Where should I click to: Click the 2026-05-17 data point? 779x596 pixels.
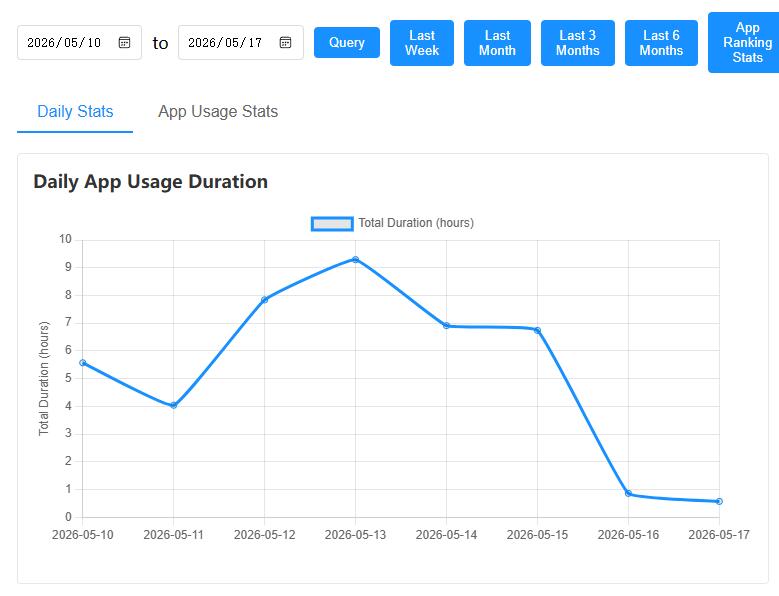point(719,502)
